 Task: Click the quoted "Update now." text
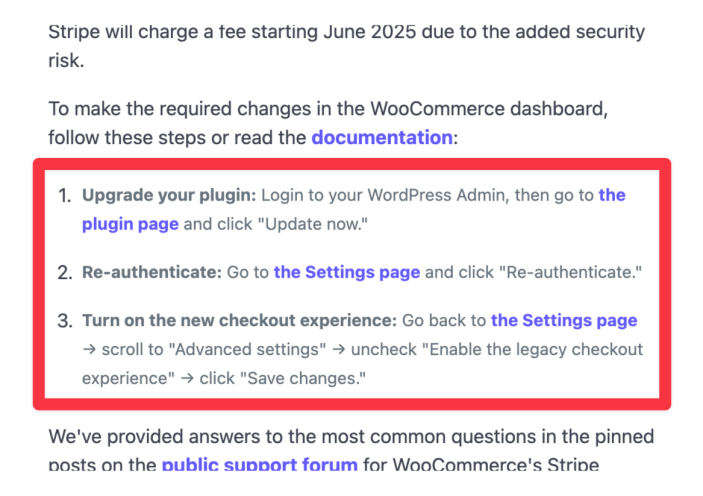[314, 224]
